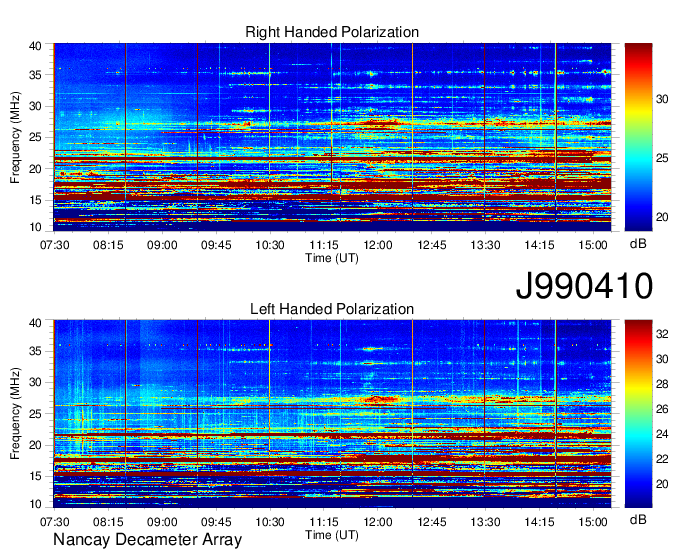Click 'dB' label under top color bar
Image resolution: width=680 pixels, height=552 pixels.
tap(638, 244)
